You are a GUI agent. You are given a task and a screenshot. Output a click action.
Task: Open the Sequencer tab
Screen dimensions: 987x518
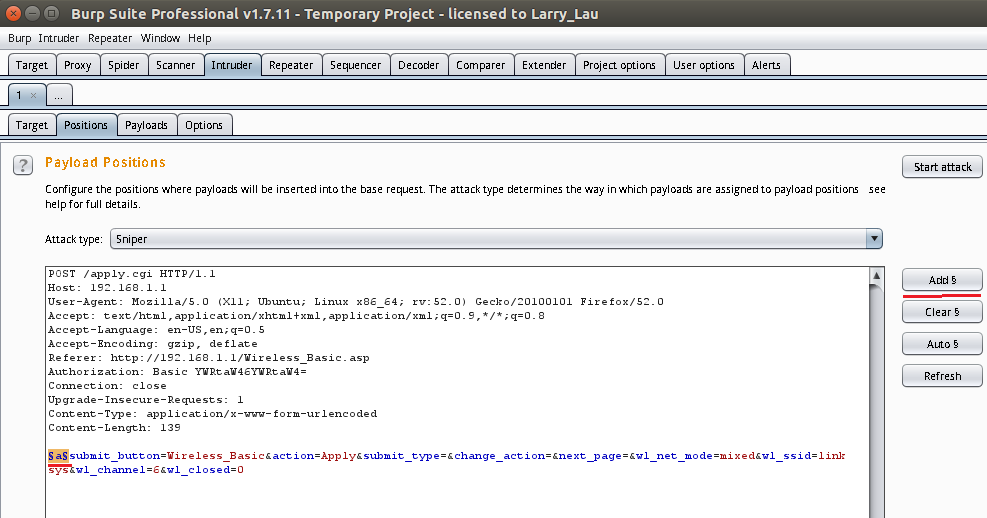point(356,65)
